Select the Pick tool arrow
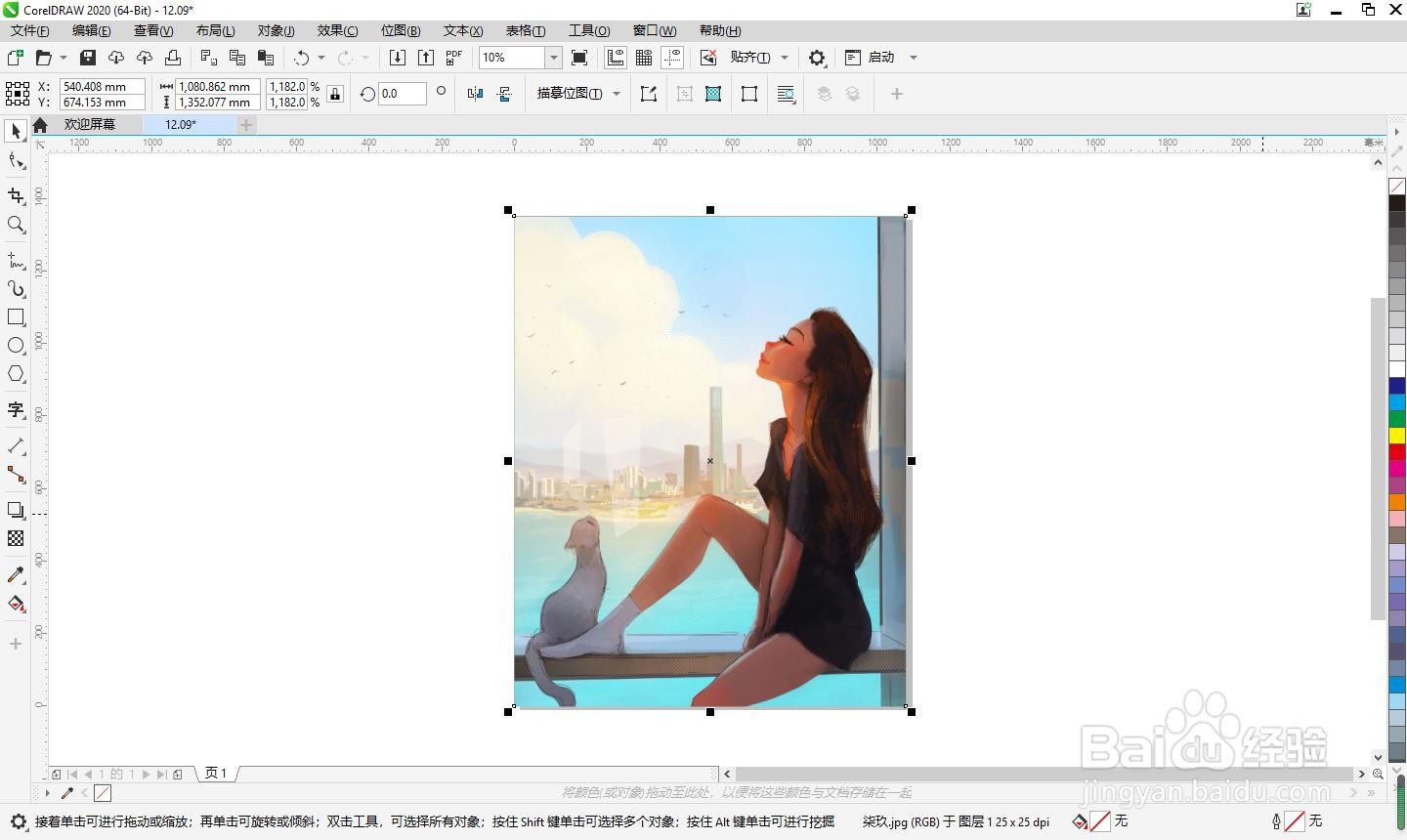Viewport: 1407px width, 840px height. pyautogui.click(x=16, y=131)
